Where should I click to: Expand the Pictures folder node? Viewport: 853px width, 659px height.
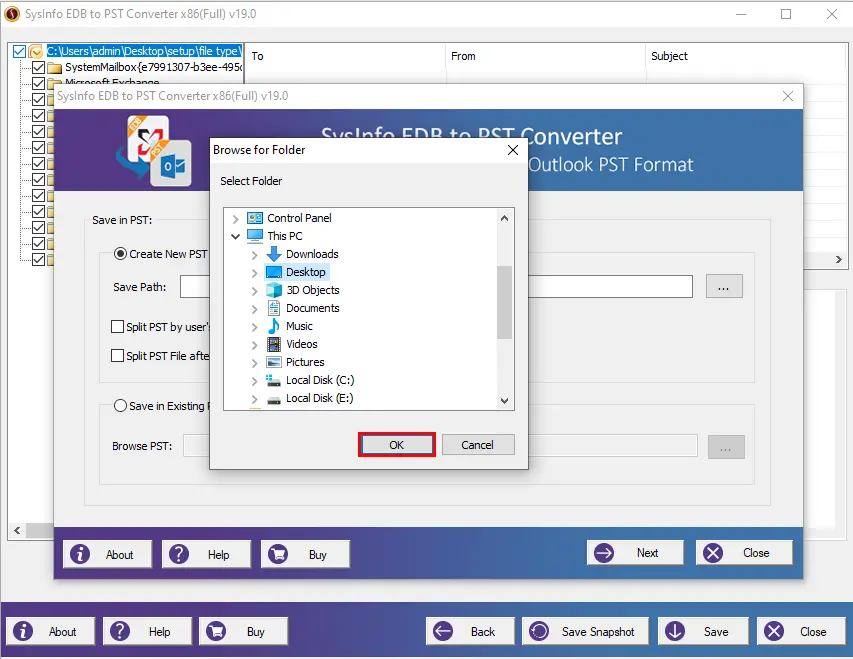click(255, 362)
